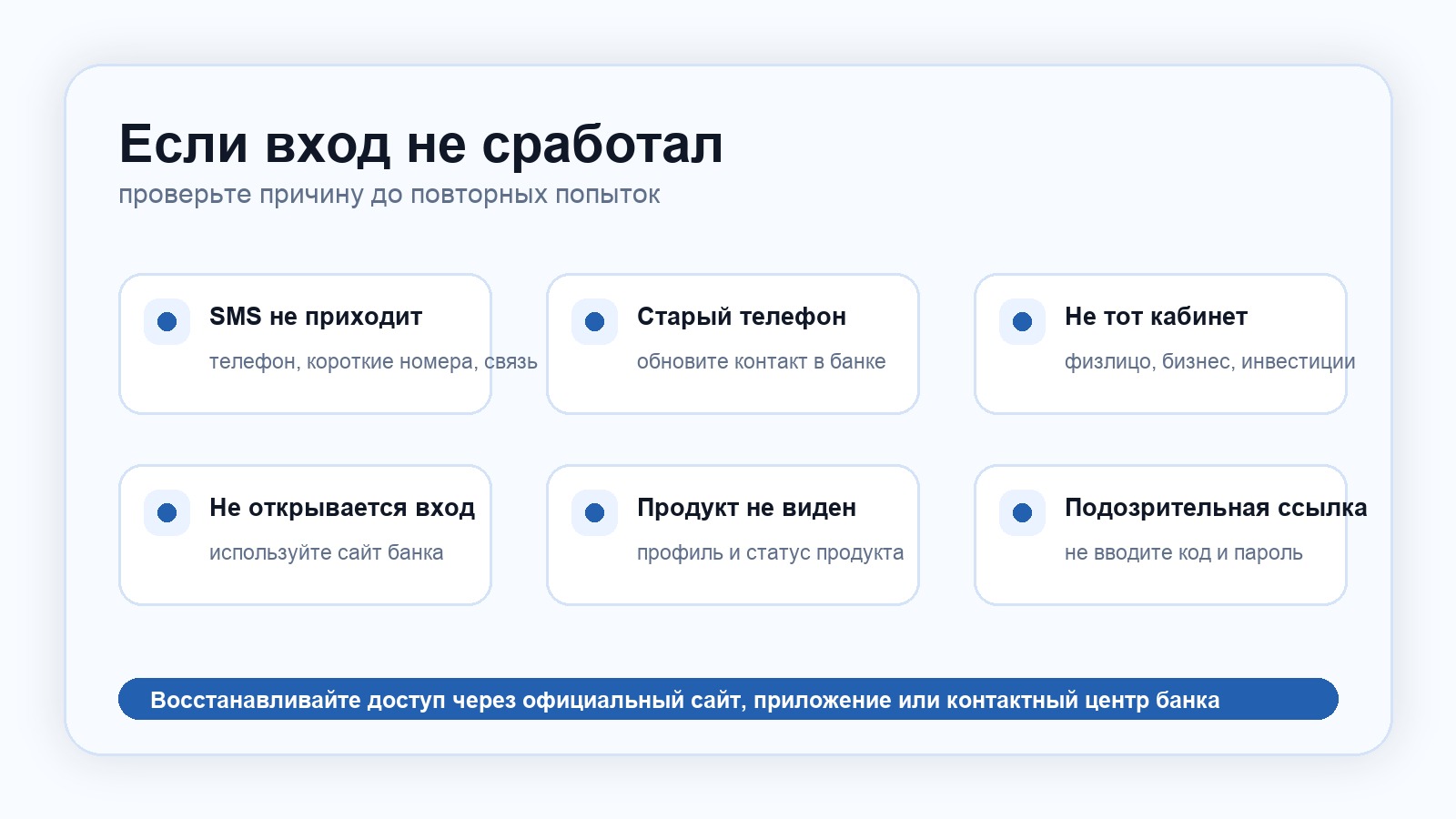Select the Продукт не виден heading

tap(746, 508)
